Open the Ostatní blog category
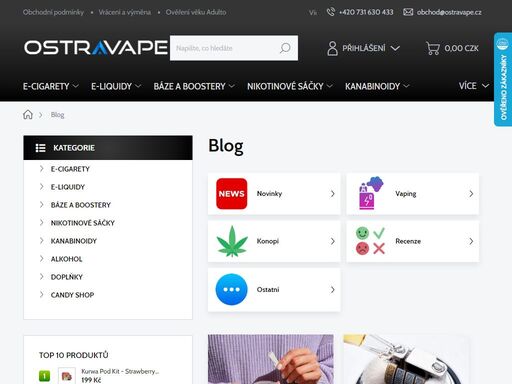 tap(274, 290)
